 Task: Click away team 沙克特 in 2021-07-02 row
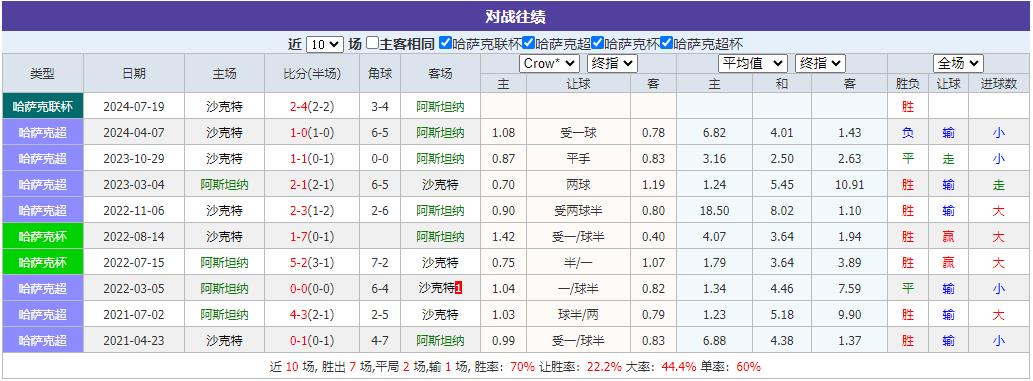[440, 314]
